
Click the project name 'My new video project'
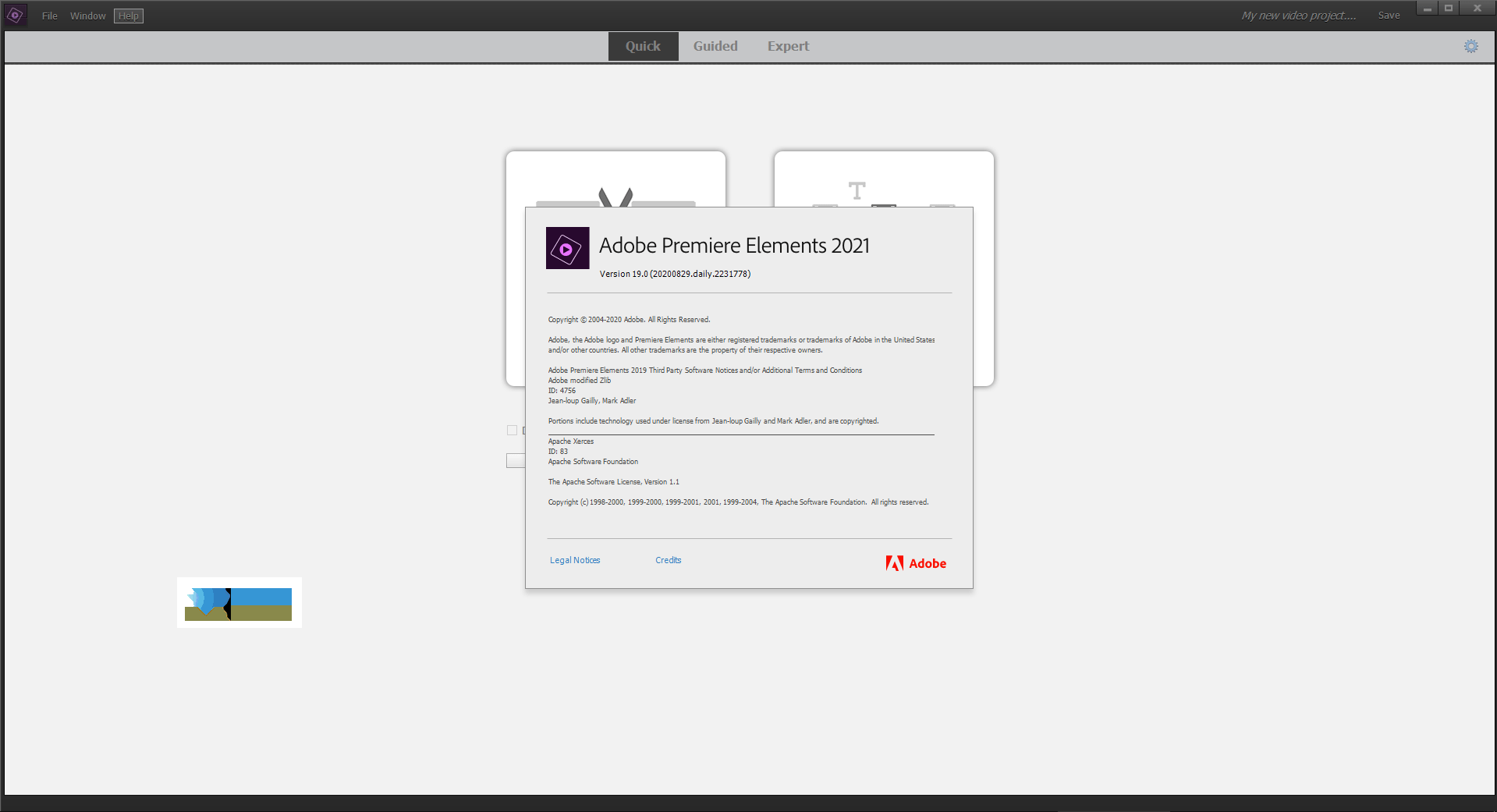coord(1299,16)
